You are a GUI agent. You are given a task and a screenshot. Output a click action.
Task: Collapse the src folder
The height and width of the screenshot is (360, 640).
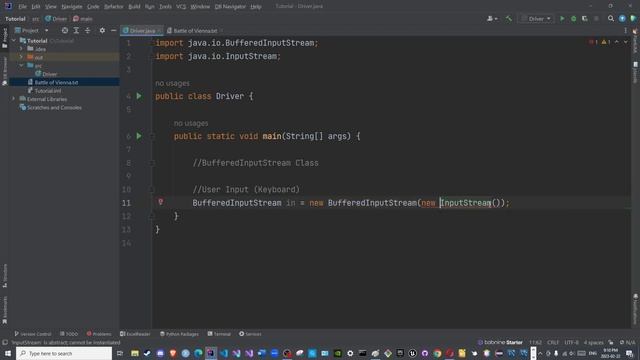coord(21,65)
